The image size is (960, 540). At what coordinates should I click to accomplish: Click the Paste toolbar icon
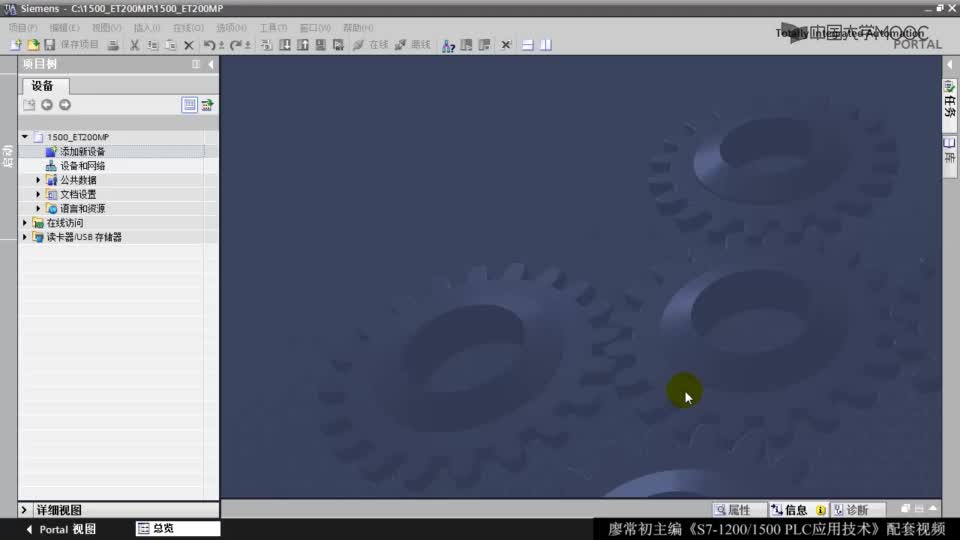tap(171, 45)
